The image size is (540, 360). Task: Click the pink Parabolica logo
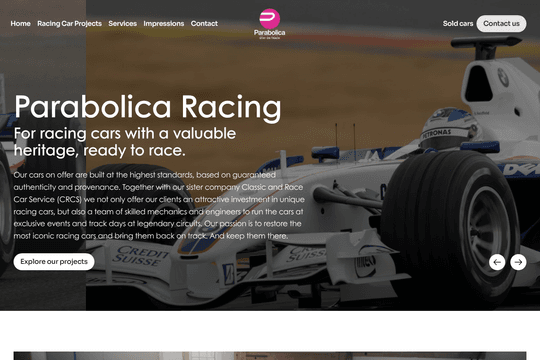pos(269,23)
